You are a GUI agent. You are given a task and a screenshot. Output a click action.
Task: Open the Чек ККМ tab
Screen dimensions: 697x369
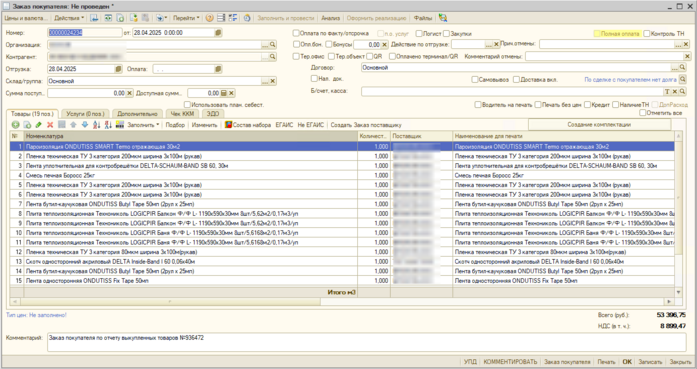tap(182, 114)
